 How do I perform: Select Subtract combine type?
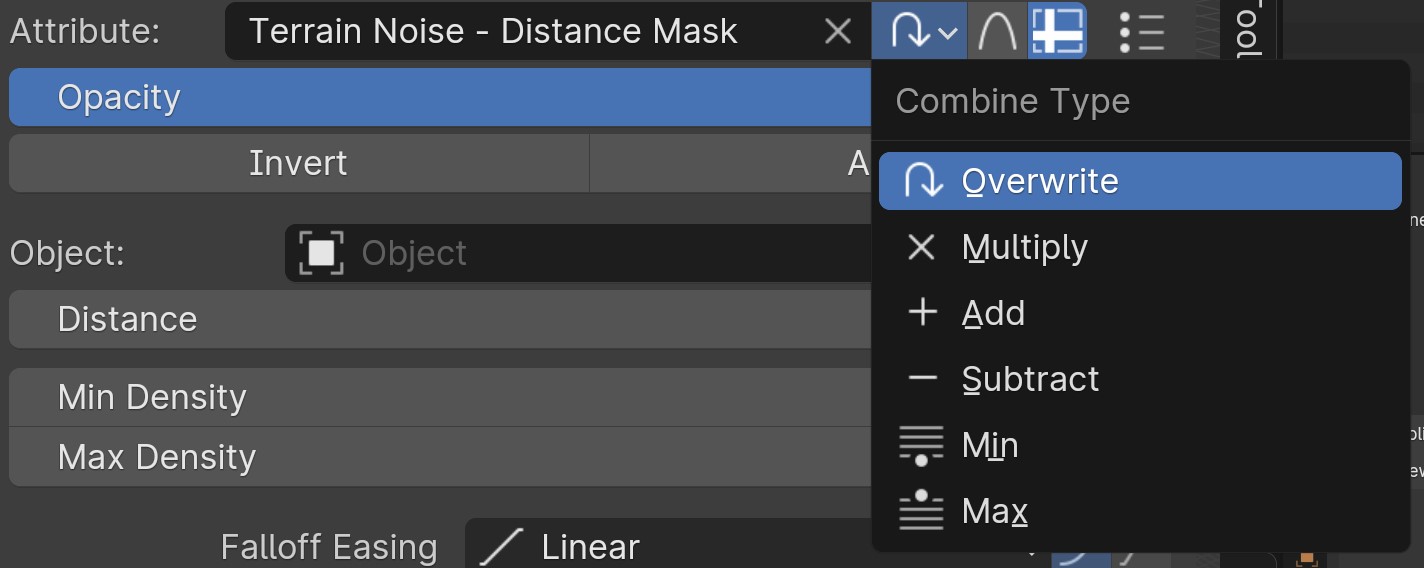pyautogui.click(x=1030, y=379)
